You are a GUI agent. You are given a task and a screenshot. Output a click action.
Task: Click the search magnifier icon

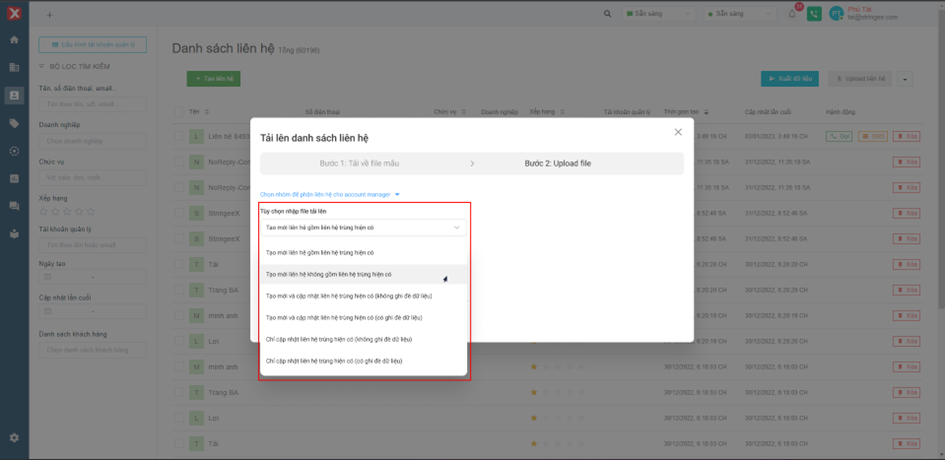pos(607,14)
